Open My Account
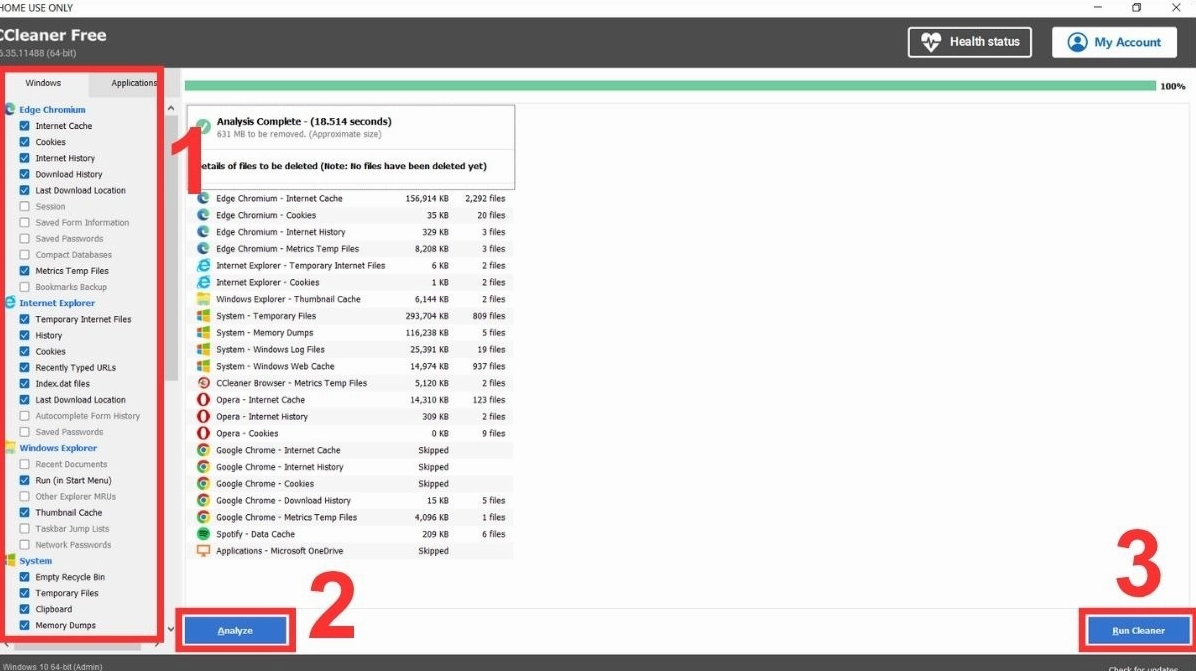The image size is (1196, 671). 1113,42
